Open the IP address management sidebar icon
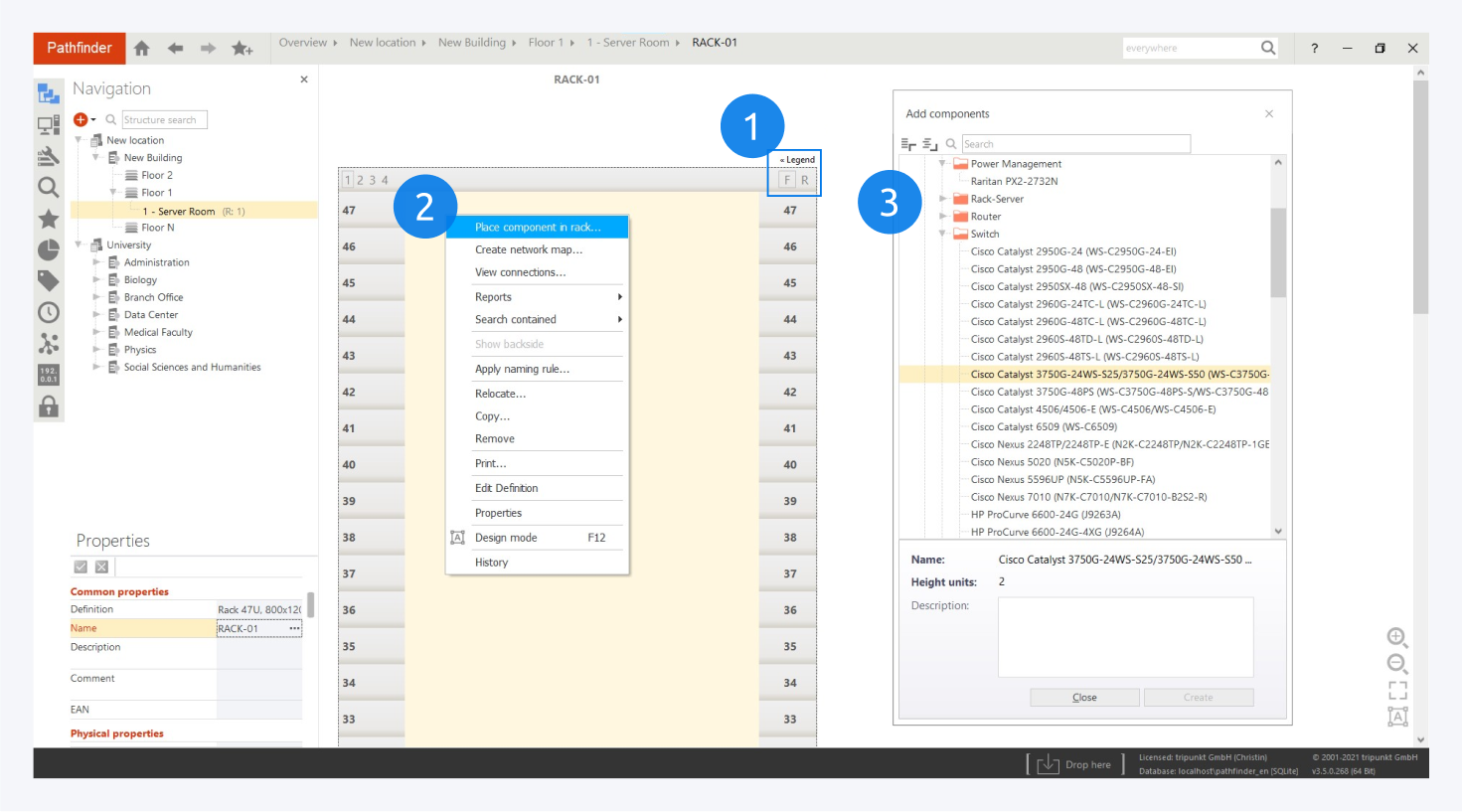The image size is (1463, 812). click(49, 375)
